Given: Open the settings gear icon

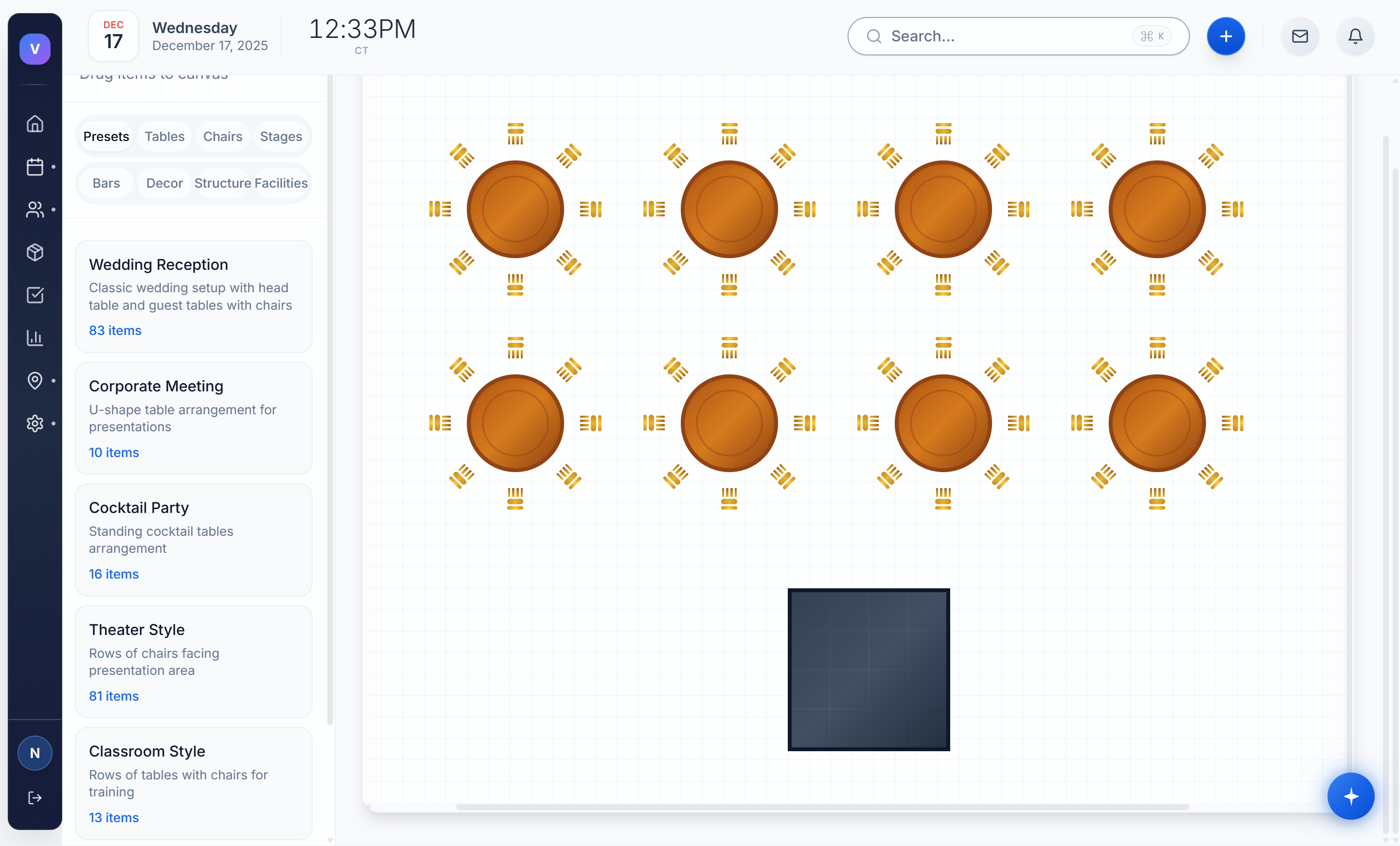Looking at the screenshot, I should click(35, 423).
